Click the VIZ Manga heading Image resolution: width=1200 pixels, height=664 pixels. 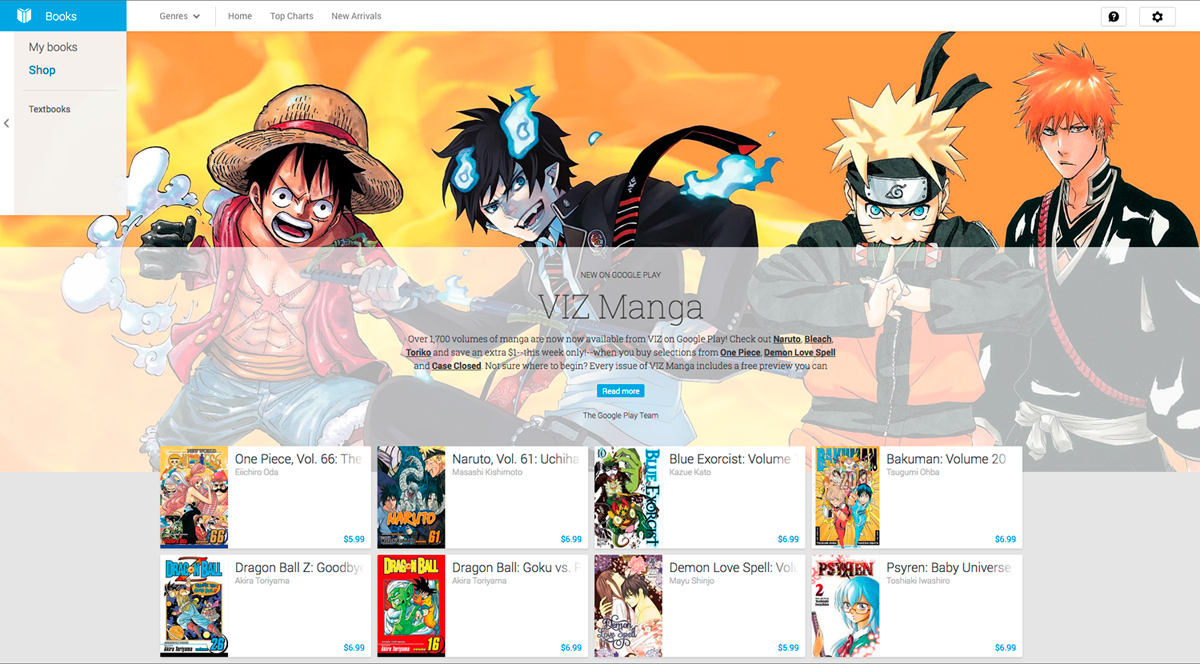[x=621, y=306]
